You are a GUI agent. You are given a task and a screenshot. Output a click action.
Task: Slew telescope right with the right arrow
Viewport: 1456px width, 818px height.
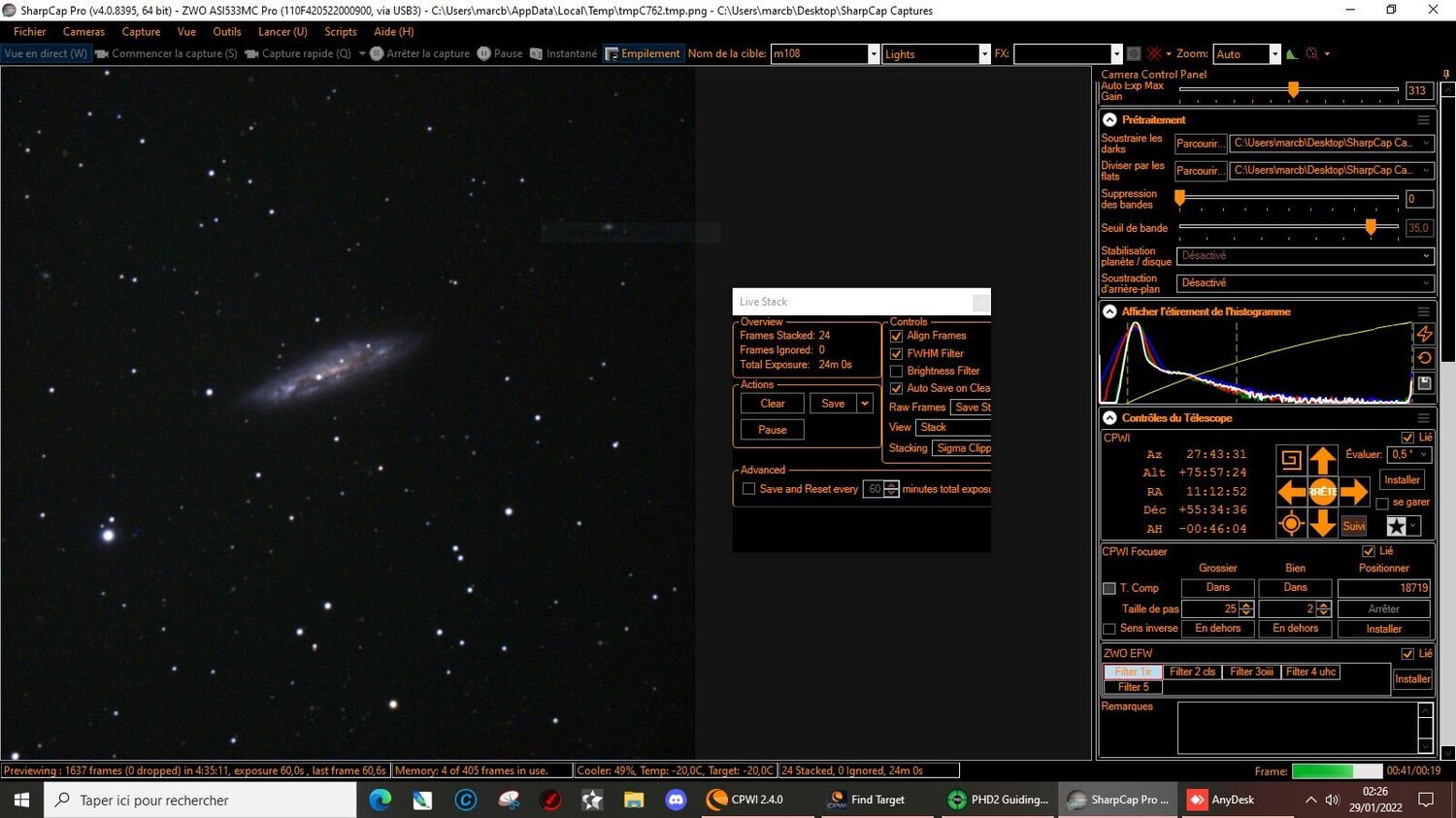(x=1353, y=492)
